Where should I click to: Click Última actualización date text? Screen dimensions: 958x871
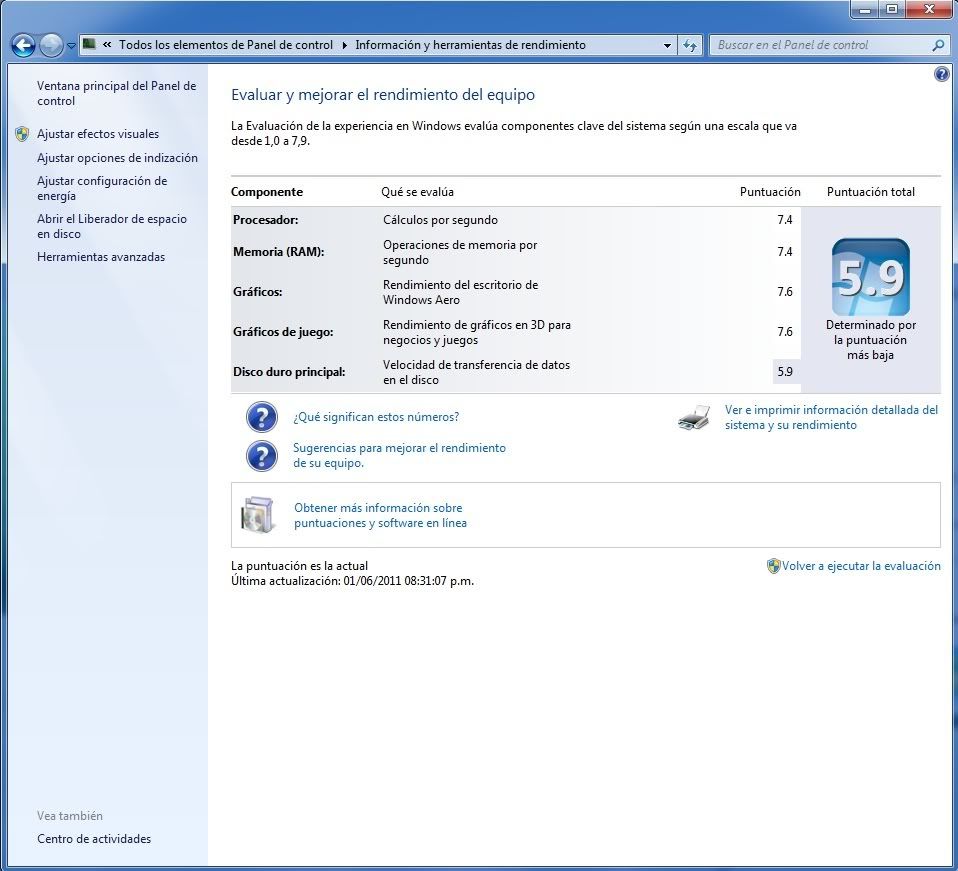352,581
